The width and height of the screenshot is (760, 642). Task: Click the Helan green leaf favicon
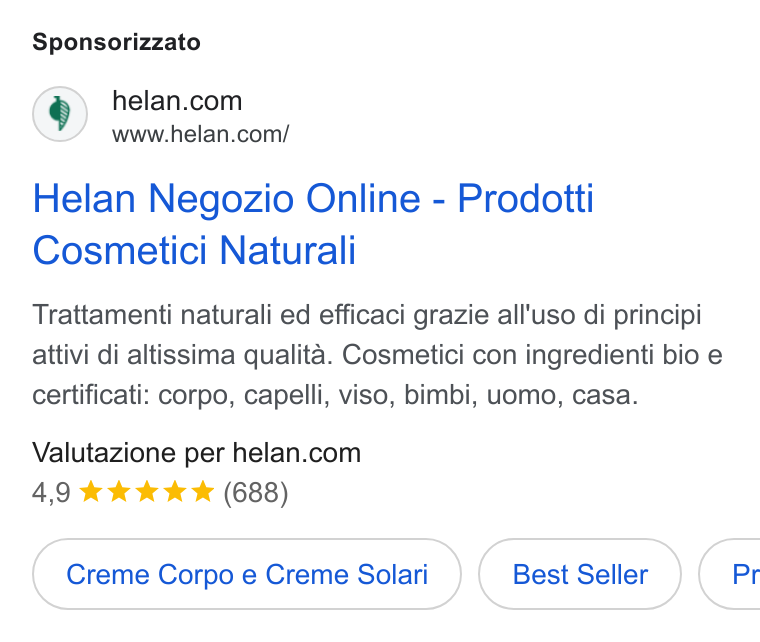[x=60, y=114]
